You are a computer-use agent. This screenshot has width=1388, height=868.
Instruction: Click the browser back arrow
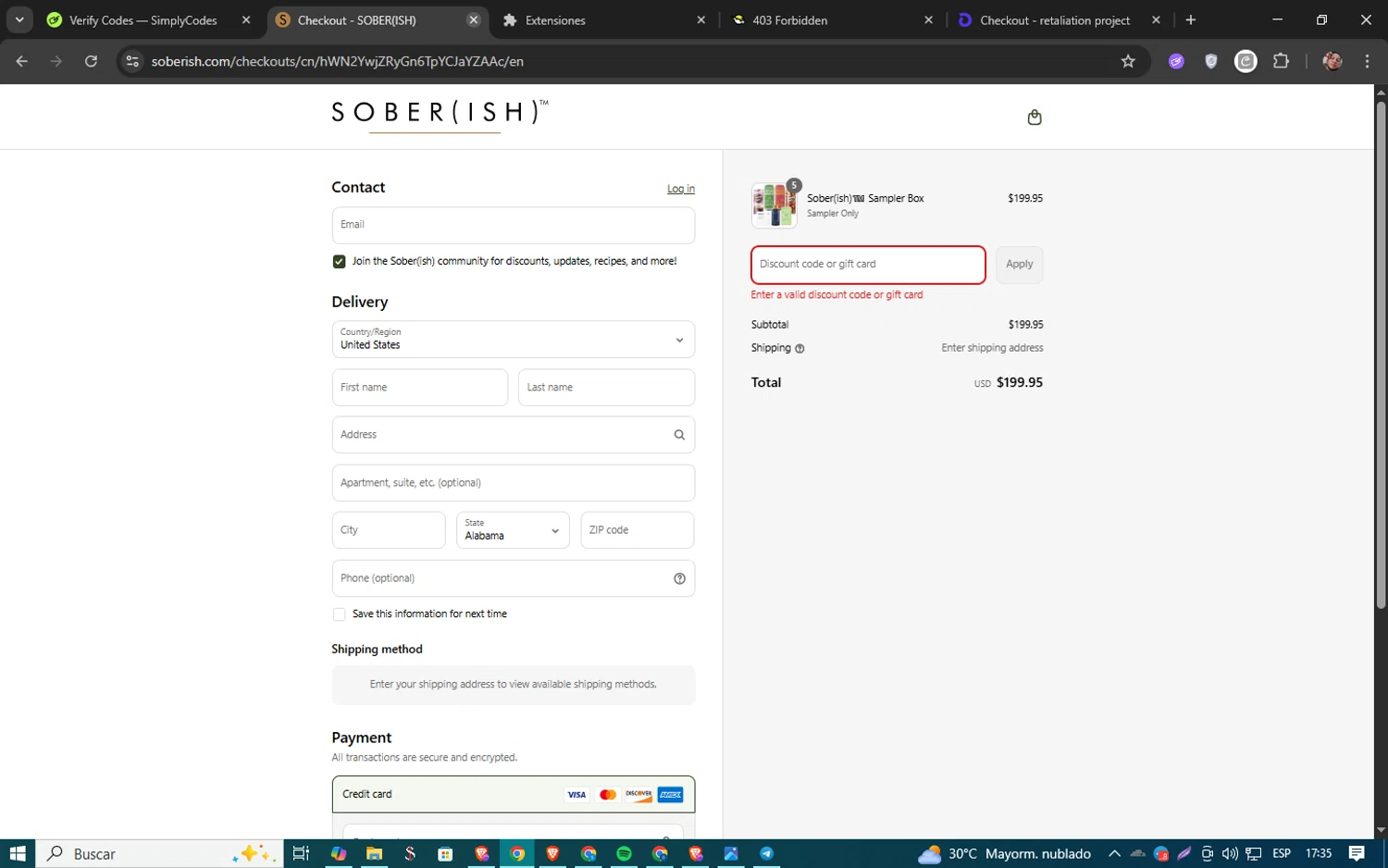tap(22, 61)
